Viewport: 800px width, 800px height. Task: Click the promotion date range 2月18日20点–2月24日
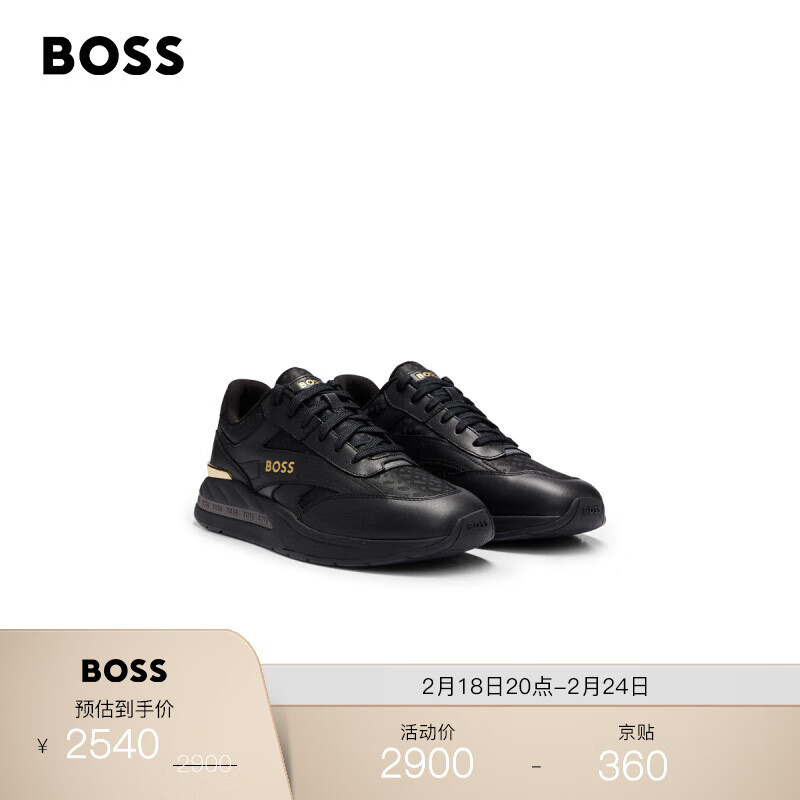[x=535, y=686]
